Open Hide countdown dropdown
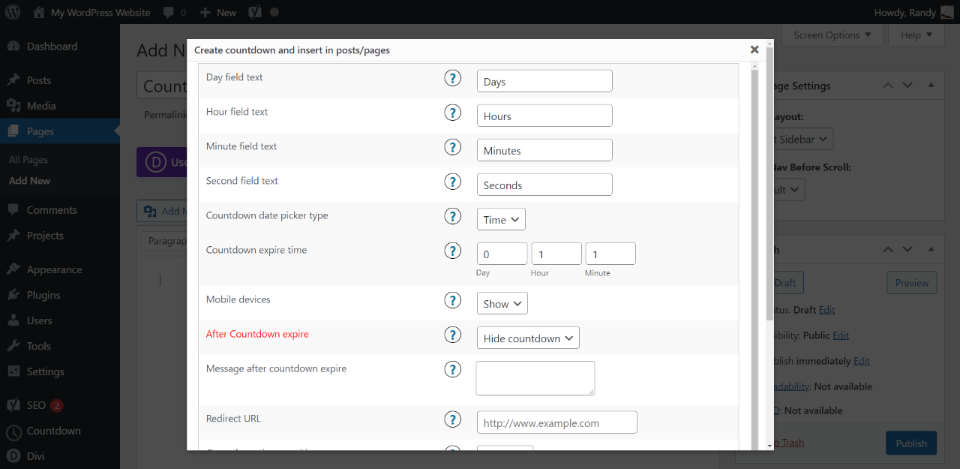The width and height of the screenshot is (960, 469). pos(528,338)
